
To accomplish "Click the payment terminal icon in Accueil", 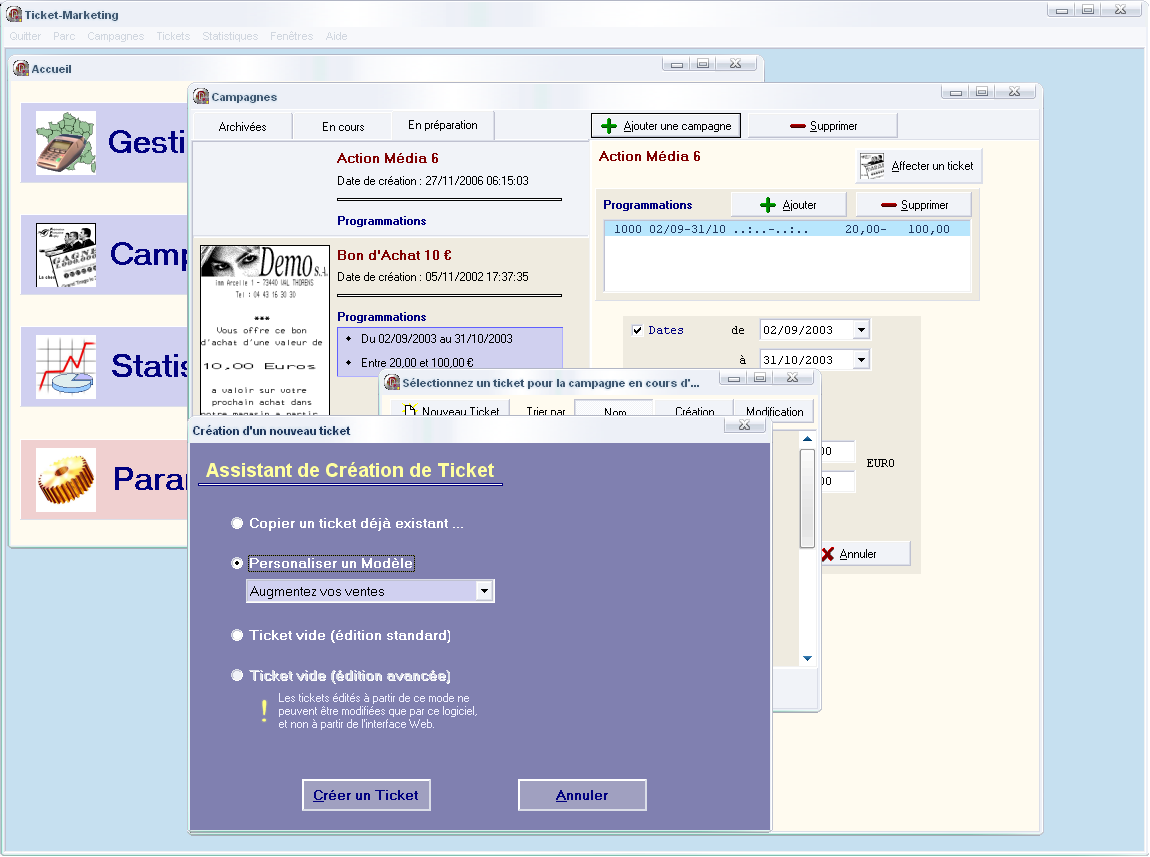I will click(66, 143).
